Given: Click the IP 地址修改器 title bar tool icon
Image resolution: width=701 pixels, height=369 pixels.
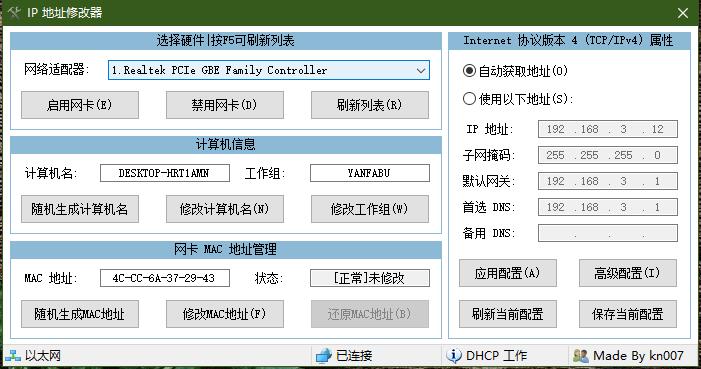Looking at the screenshot, I should 14,13.
